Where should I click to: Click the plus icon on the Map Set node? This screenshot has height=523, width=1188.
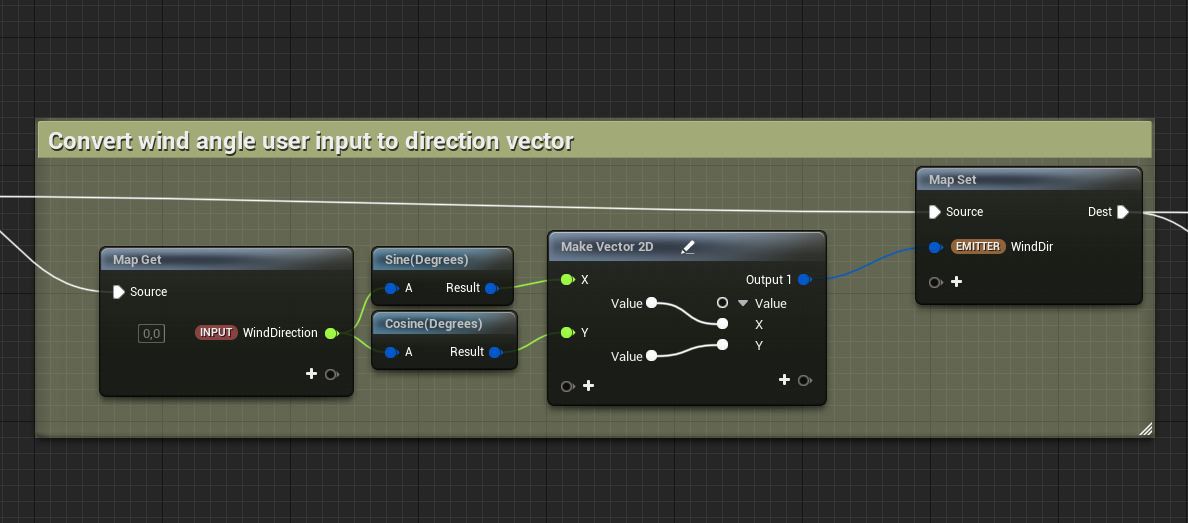(956, 282)
